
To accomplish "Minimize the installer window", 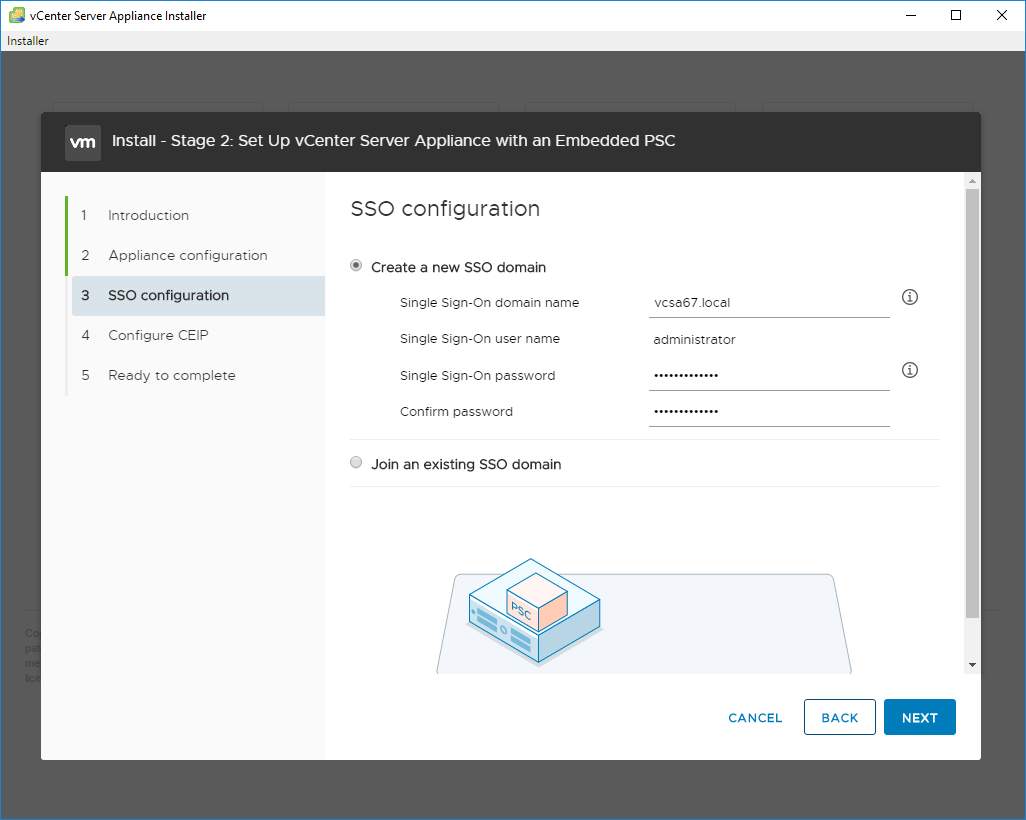I will pos(910,15).
